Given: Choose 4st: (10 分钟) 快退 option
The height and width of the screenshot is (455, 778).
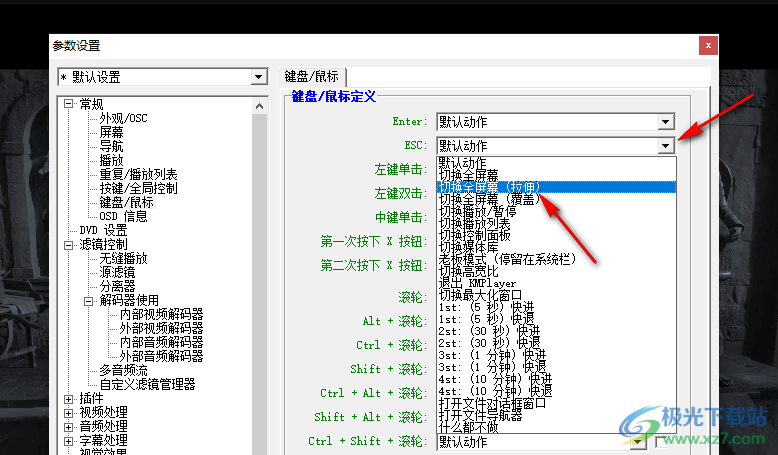Looking at the screenshot, I should point(556,391).
